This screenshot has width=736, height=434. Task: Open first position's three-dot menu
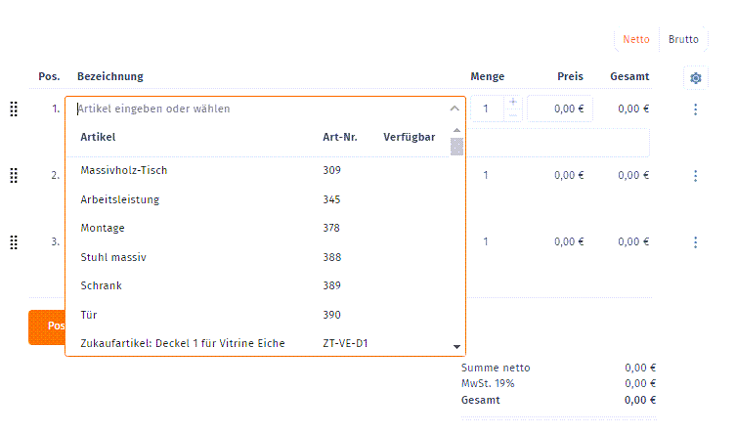[x=695, y=109]
